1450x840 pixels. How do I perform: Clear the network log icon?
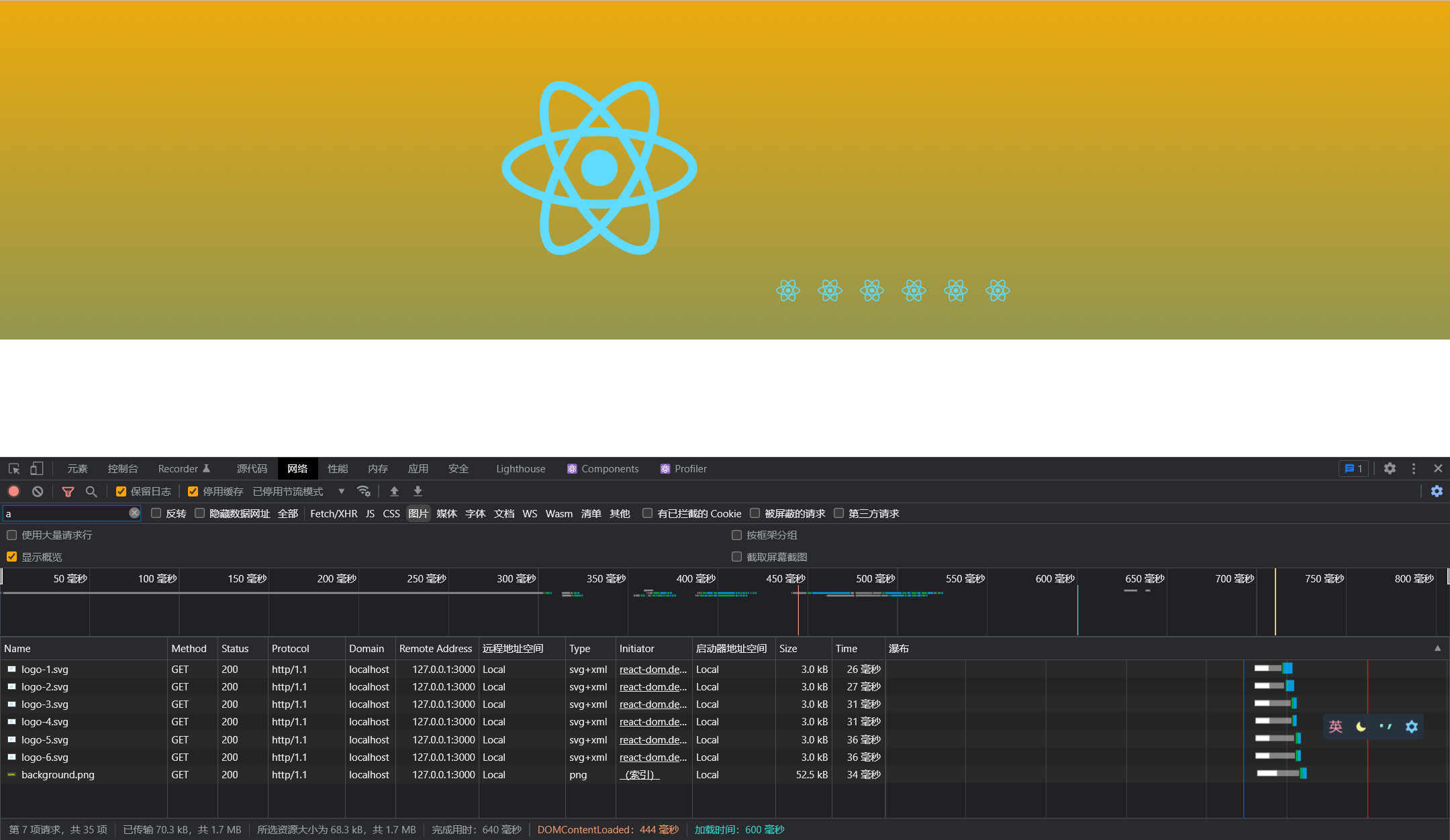click(38, 491)
